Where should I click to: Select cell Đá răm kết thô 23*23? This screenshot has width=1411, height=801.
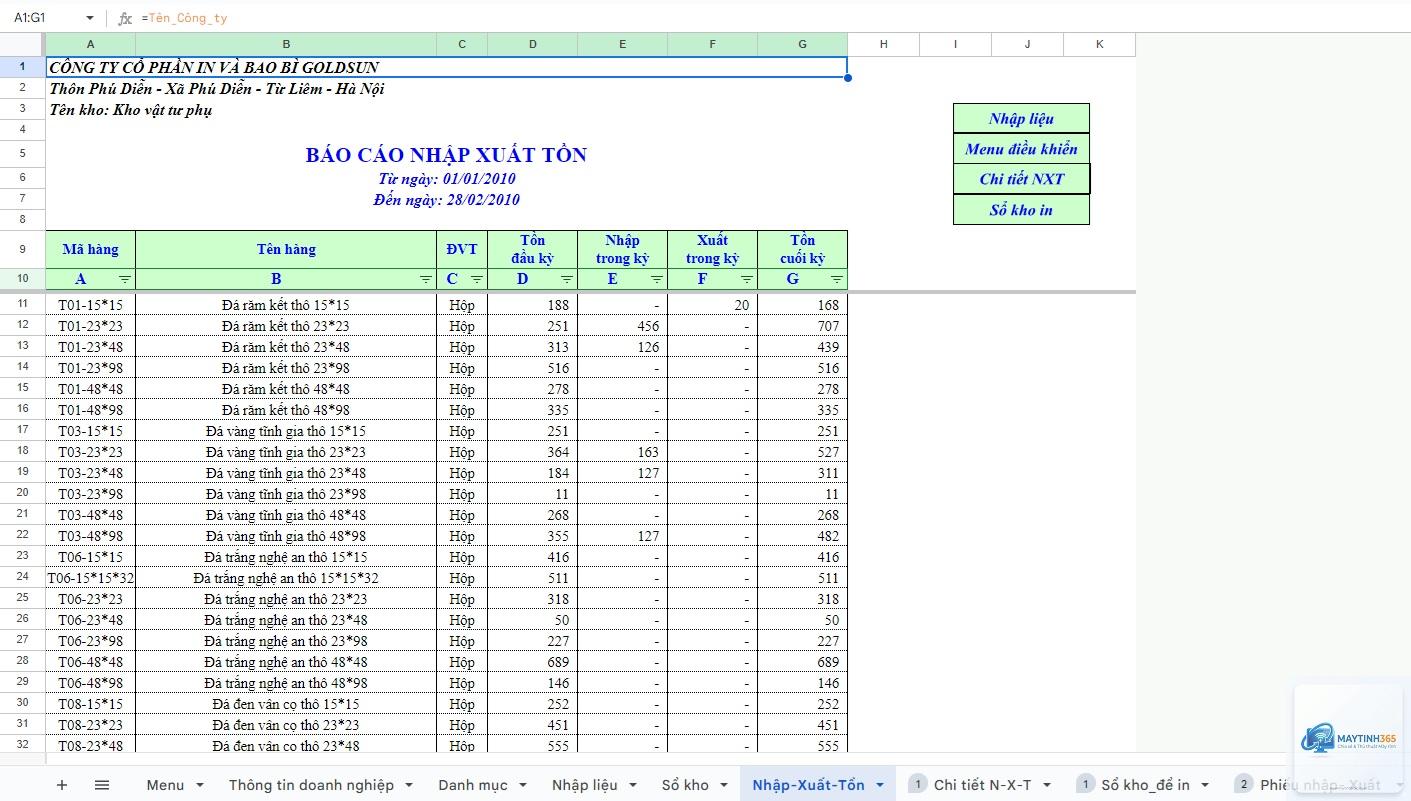tap(286, 326)
